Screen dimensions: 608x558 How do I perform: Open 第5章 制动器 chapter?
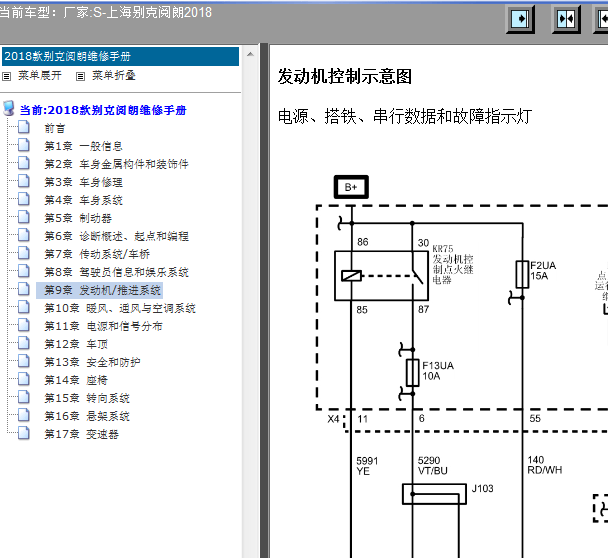[78, 218]
